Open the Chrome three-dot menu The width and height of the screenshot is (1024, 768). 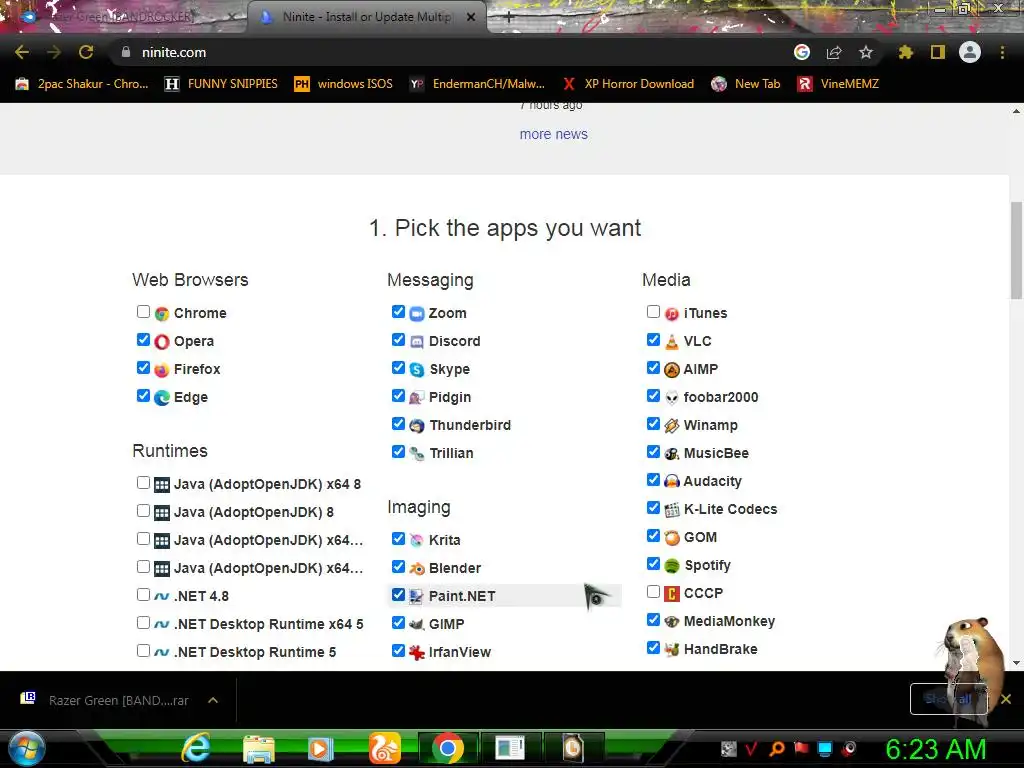[x=1002, y=52]
